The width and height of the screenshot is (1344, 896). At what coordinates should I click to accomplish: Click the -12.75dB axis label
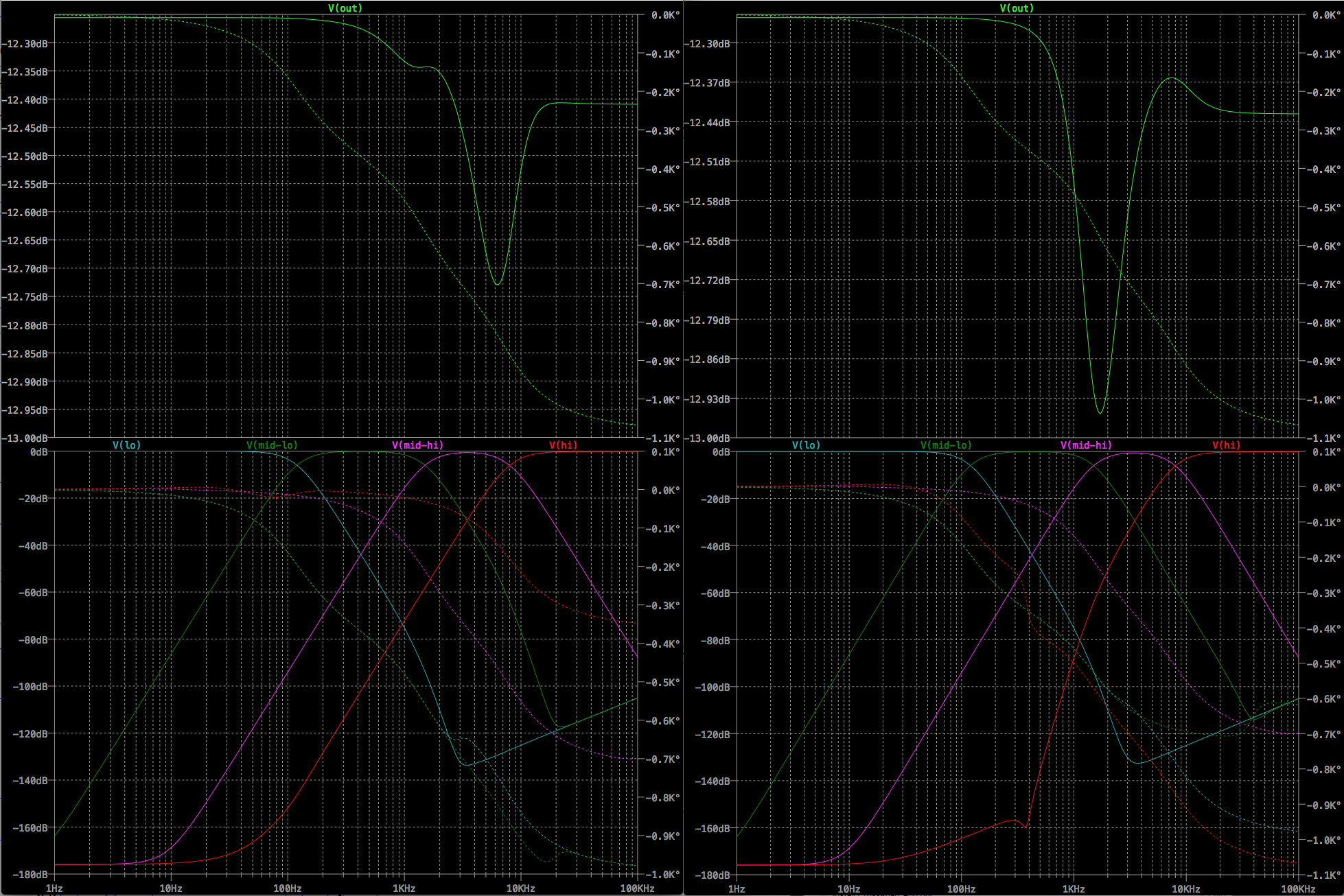point(25,297)
